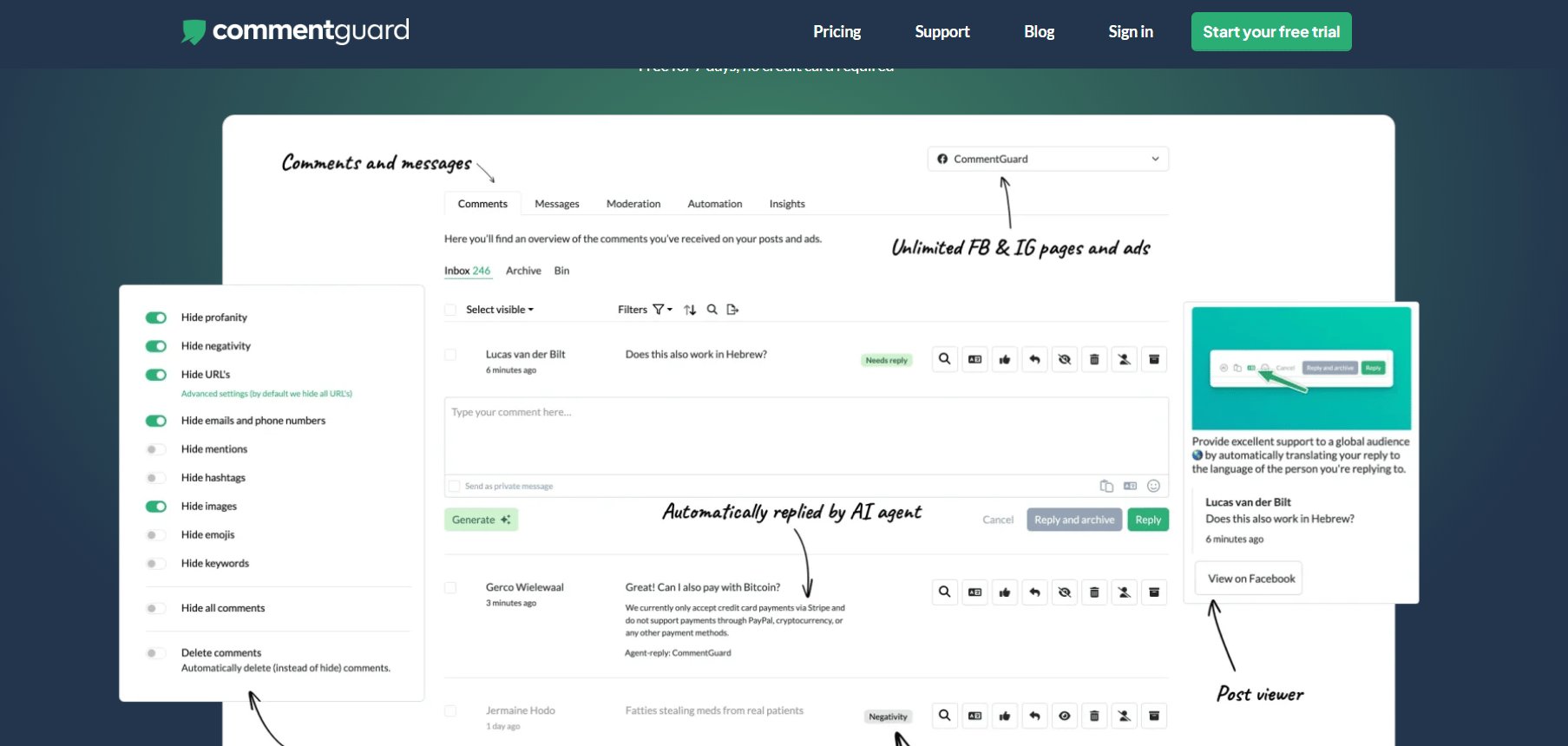Screen dimensions: 1568x746
Task: Click the post viewer thumbnail image
Action: [x=1302, y=368]
